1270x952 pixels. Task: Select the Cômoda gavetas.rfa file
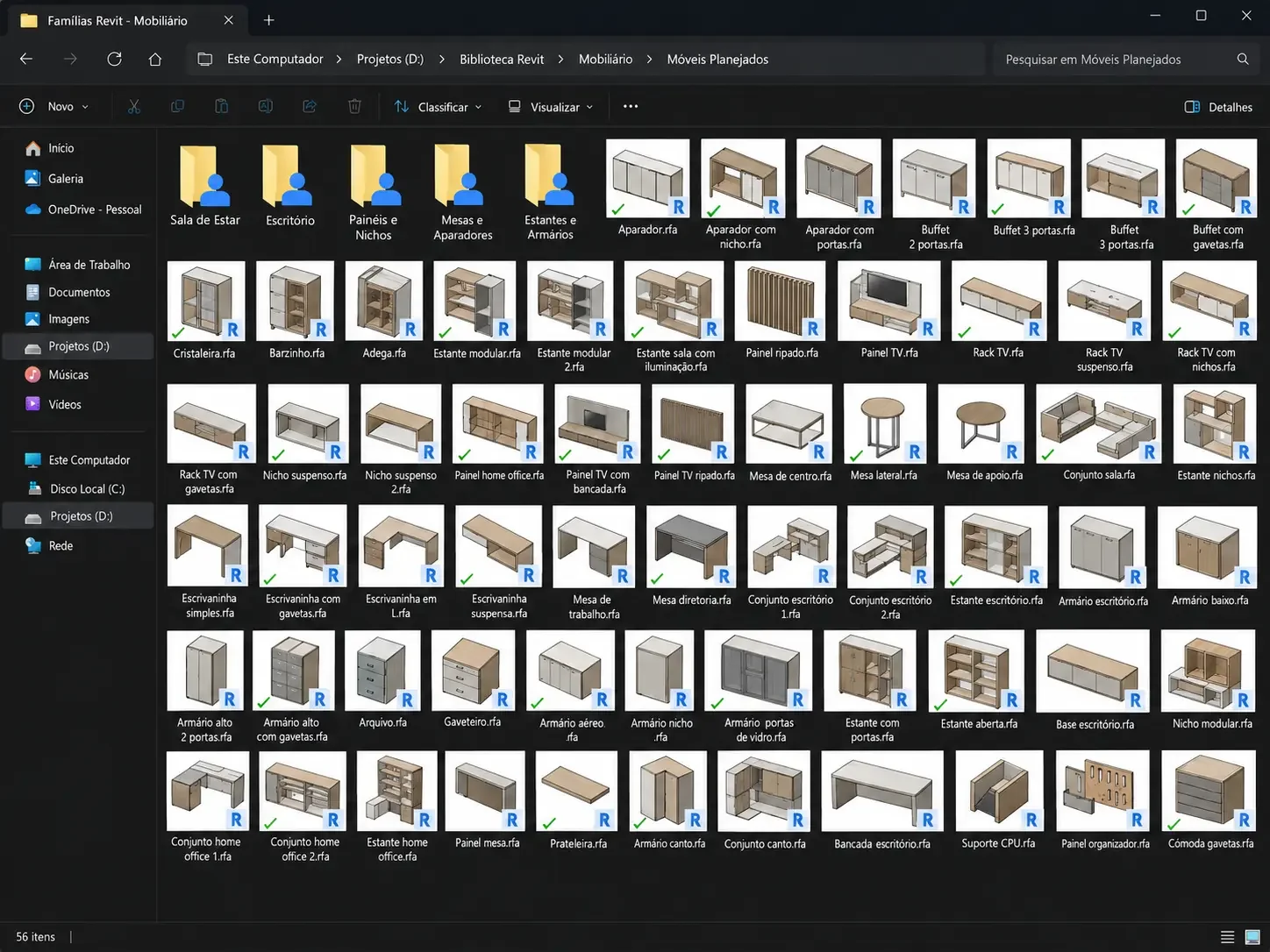pos(1209,801)
